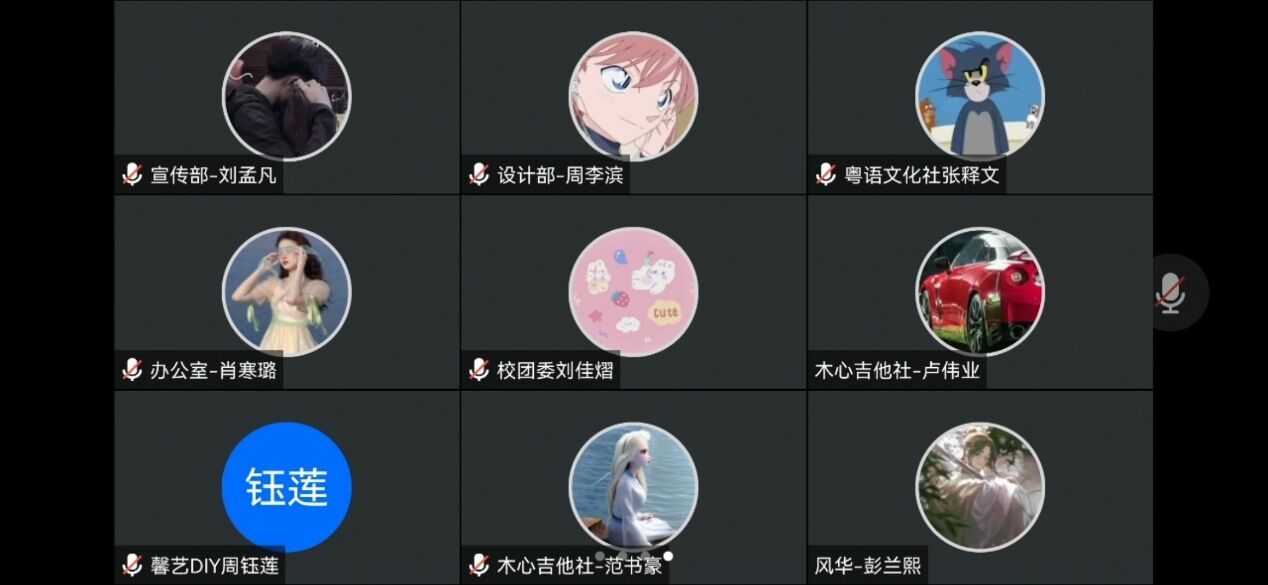Click the name label 风华-彭兰熙
Image resolution: width=1268 pixels, height=585 pixels.
(x=869, y=566)
